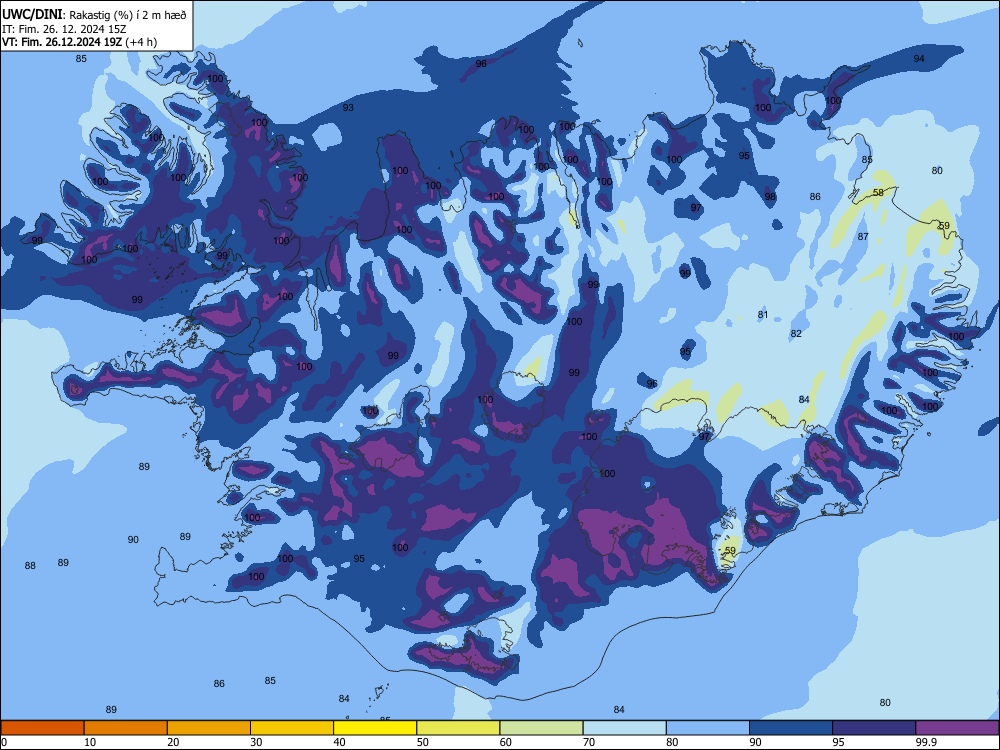1000x750 pixels.
Task: Pick the 81 value in the eastern highlands
Action: 763,314
